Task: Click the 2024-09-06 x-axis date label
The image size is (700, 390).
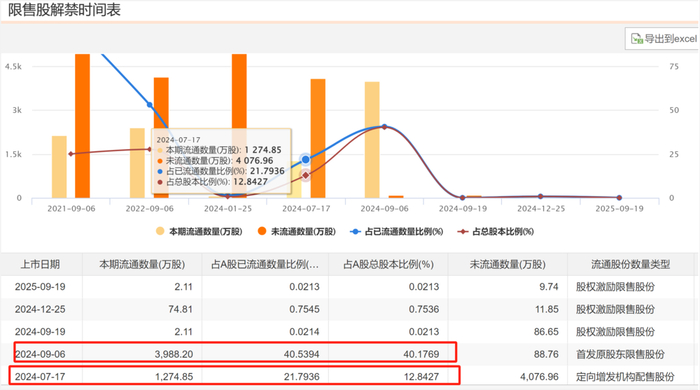Action: pyautogui.click(x=384, y=208)
